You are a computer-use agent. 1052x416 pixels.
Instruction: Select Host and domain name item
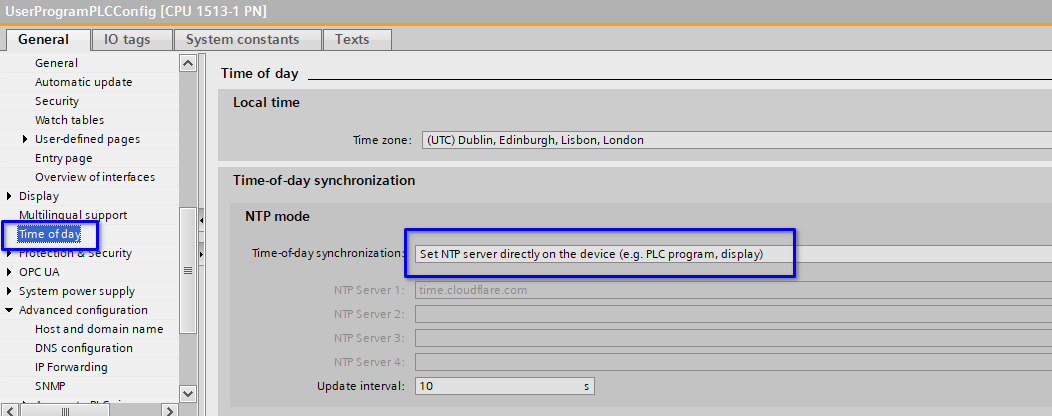pyautogui.click(x=98, y=329)
